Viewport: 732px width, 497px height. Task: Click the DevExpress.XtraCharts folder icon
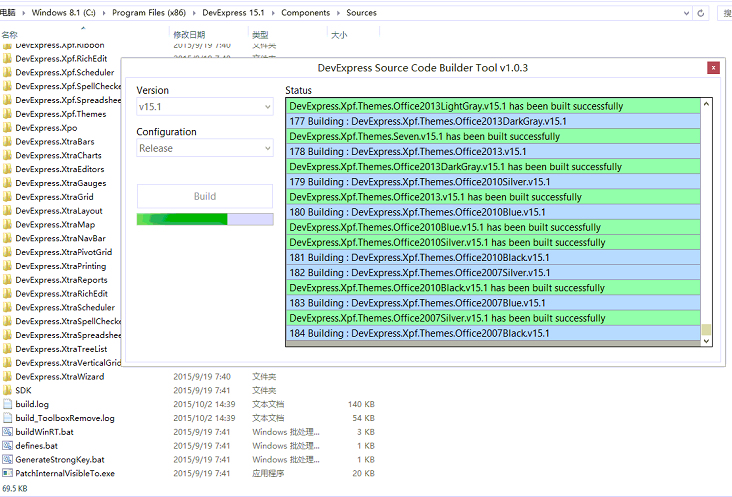click(x=7, y=155)
